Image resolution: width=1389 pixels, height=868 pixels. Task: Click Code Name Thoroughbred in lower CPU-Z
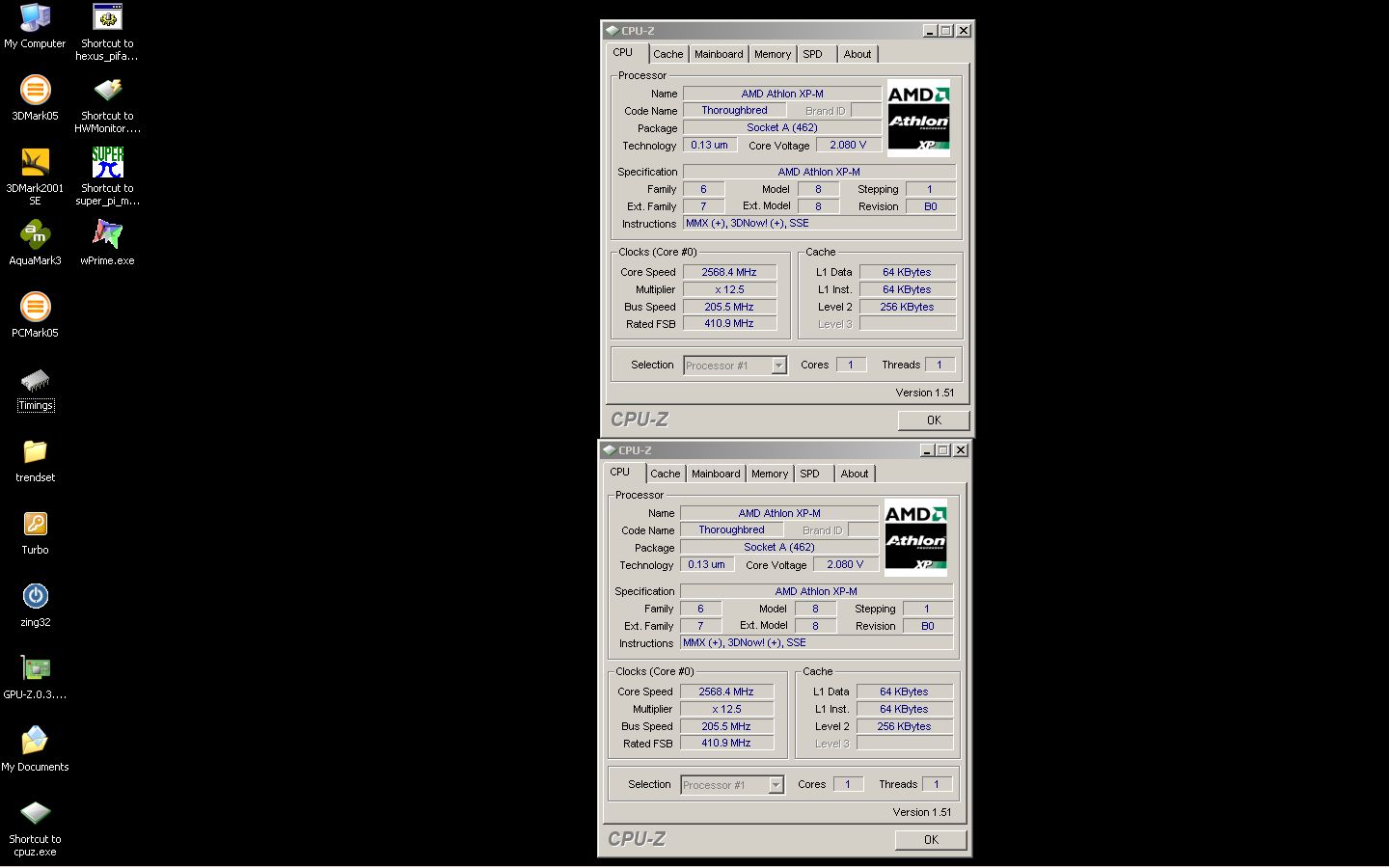(x=731, y=529)
